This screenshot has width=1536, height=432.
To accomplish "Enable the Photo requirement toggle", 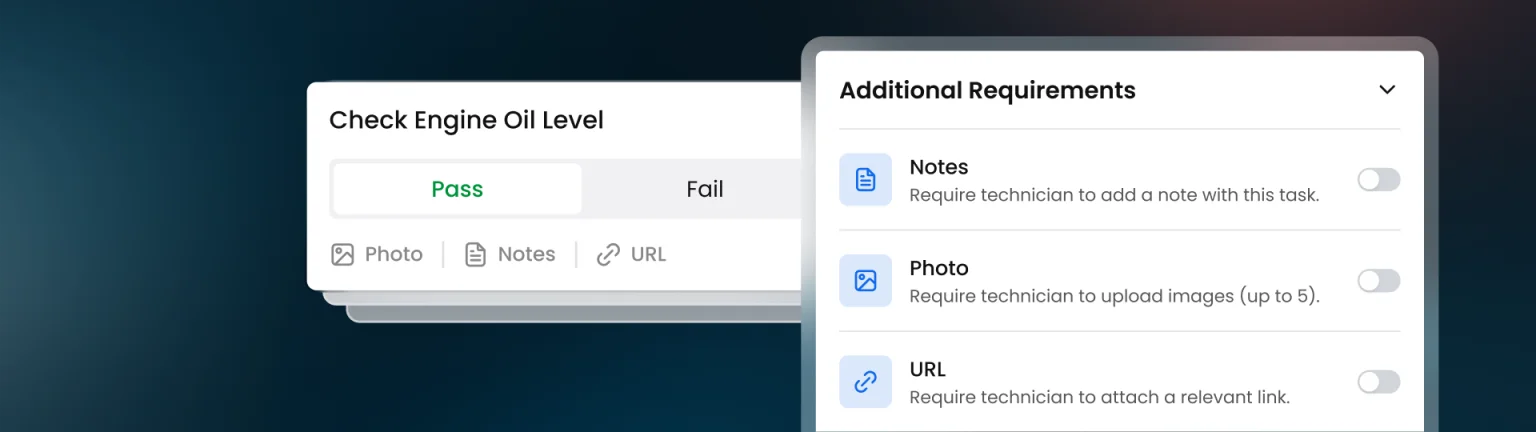I will coord(1379,281).
